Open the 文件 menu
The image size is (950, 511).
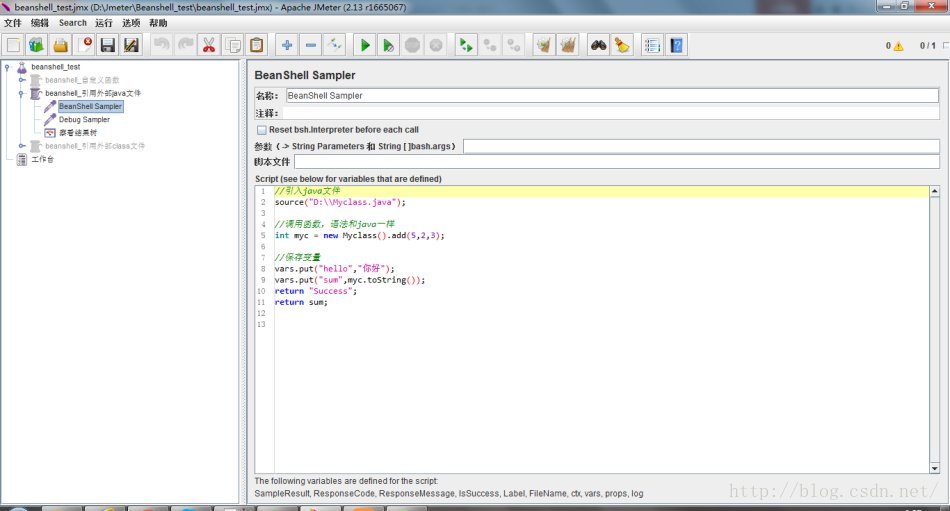(x=13, y=23)
